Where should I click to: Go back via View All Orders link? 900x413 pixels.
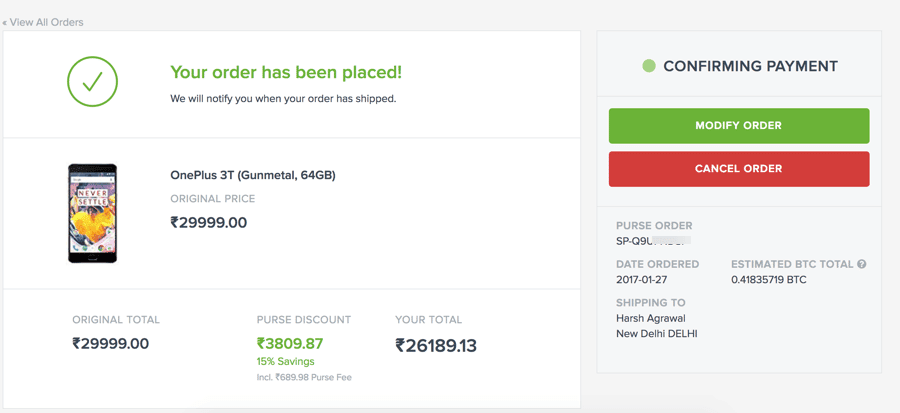[43, 22]
